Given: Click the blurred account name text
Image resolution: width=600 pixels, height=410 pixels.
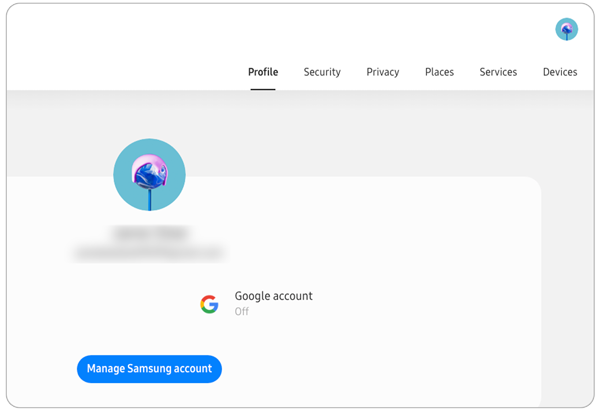Looking at the screenshot, I should tap(150, 234).
